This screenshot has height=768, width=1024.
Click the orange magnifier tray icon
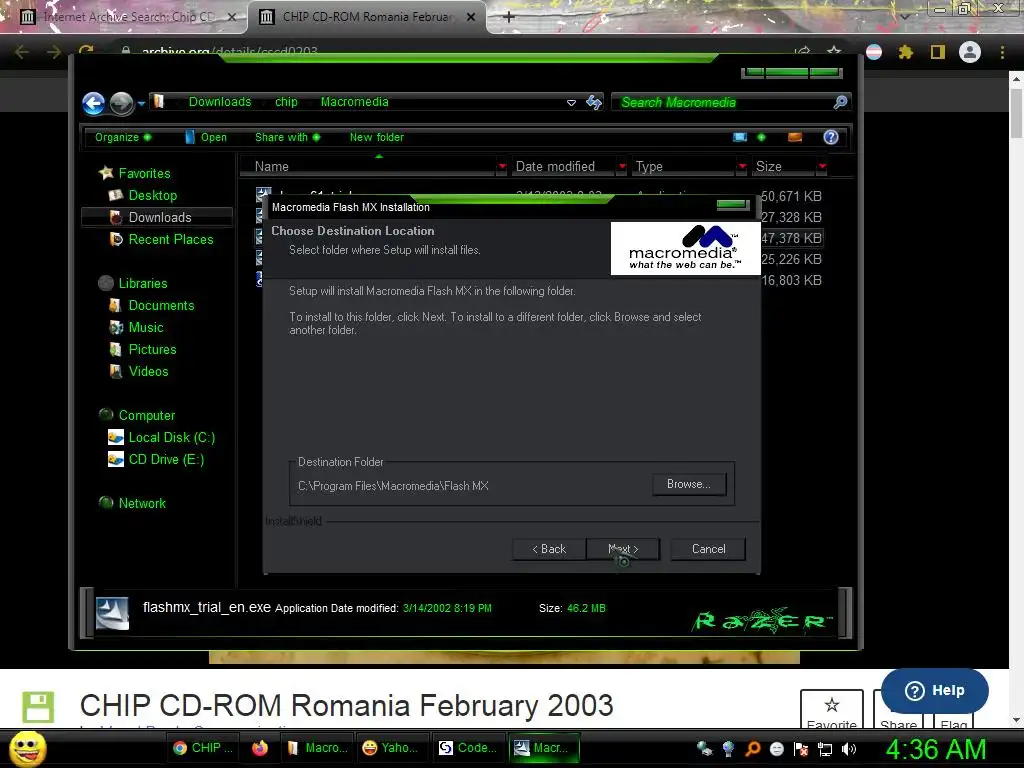(752, 749)
